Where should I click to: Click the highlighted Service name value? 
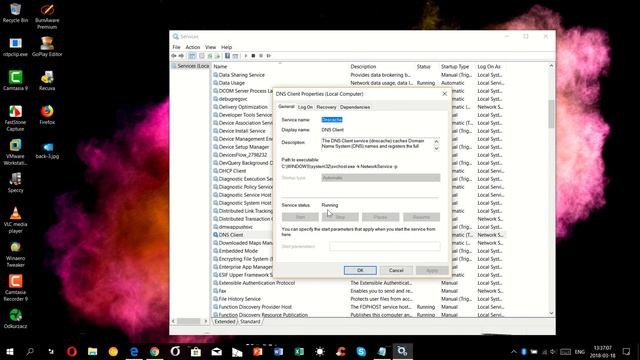pos(332,120)
